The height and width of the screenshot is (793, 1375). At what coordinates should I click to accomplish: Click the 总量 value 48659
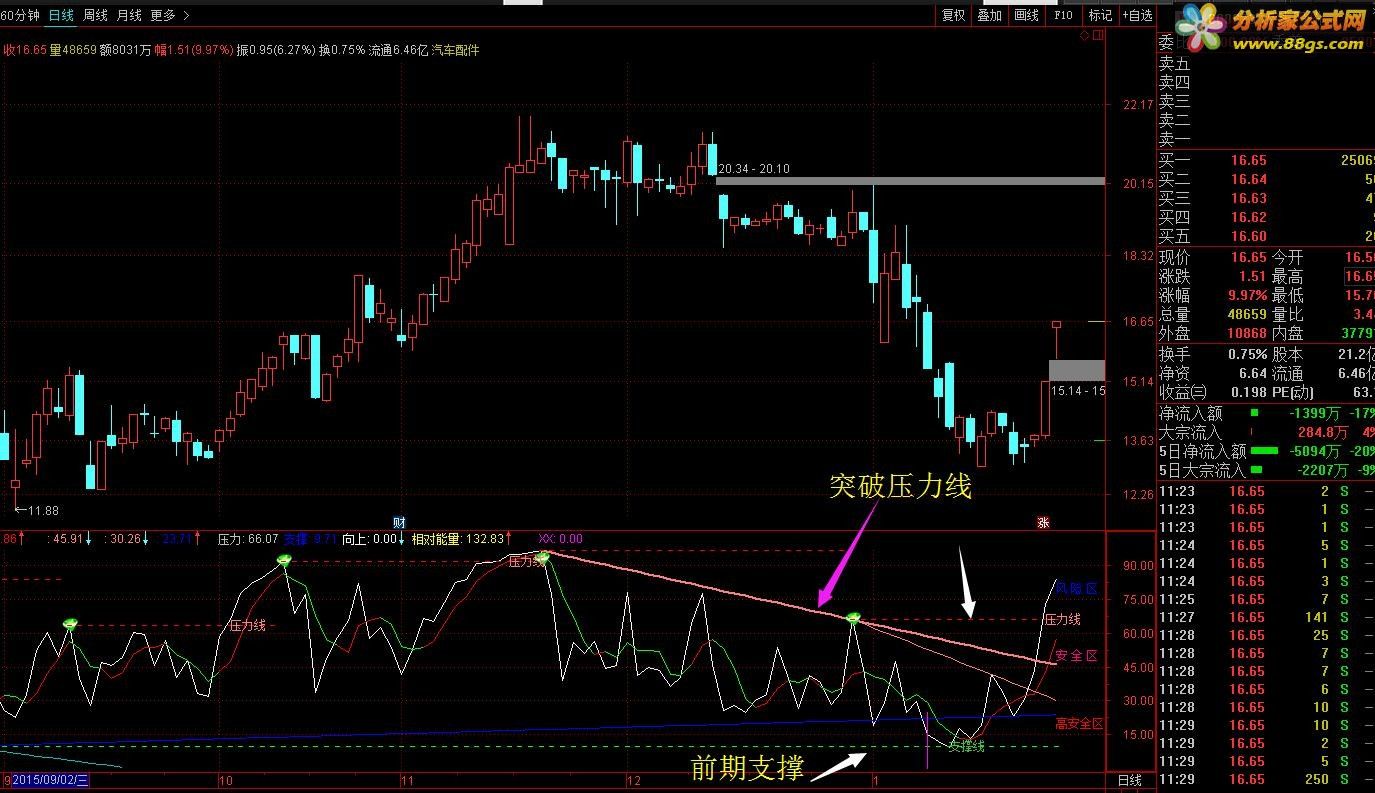pyautogui.click(x=1247, y=315)
